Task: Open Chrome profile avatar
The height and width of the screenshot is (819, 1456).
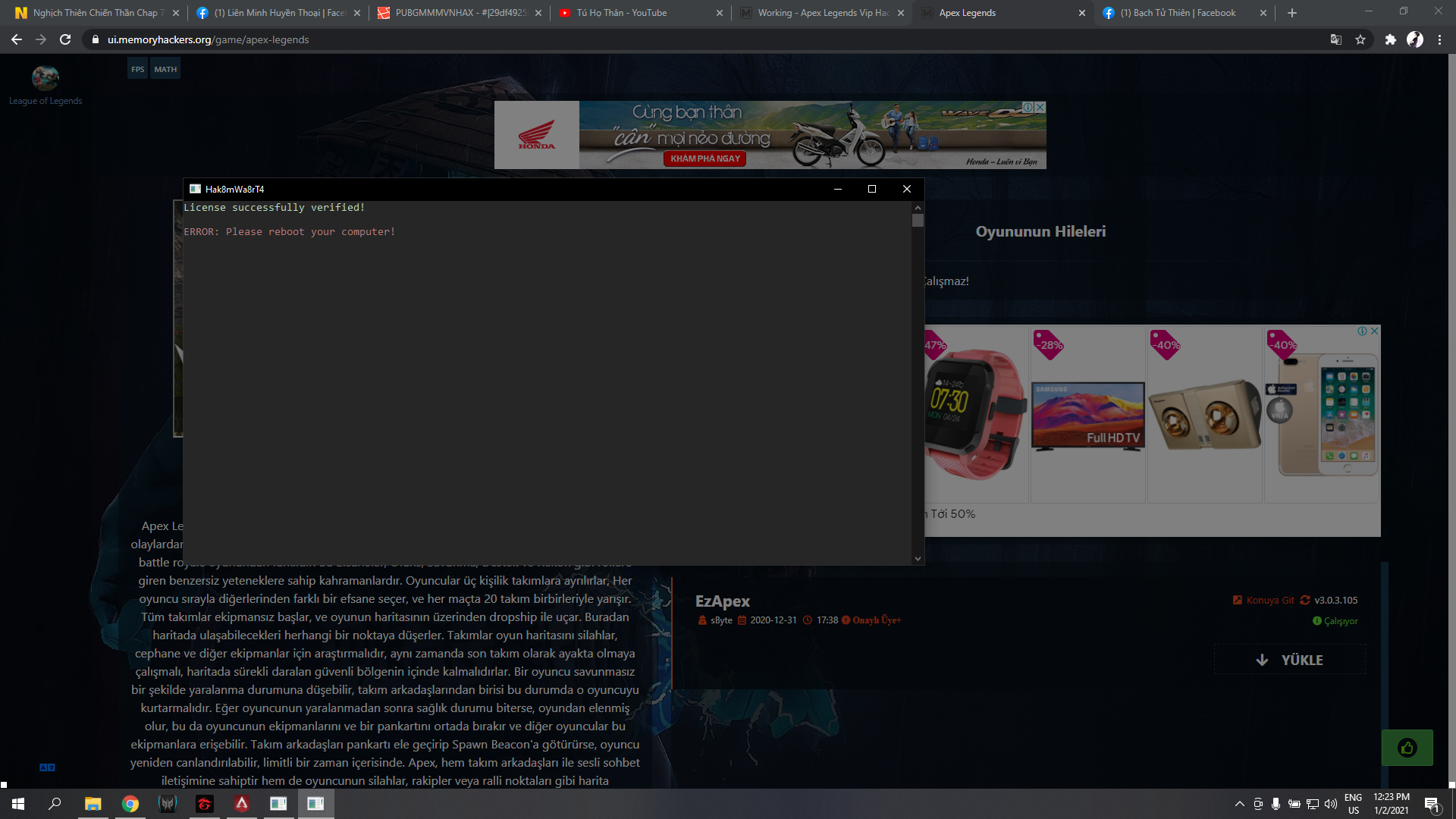Action: 1415,39
